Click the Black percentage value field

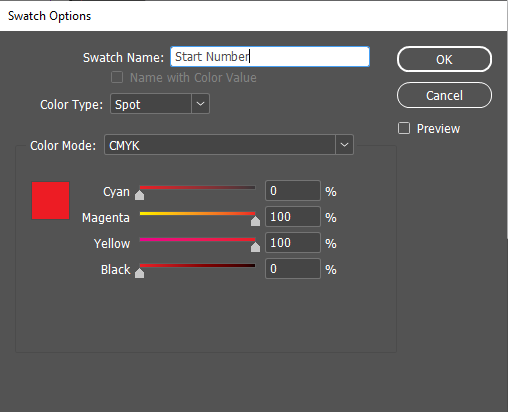293,268
